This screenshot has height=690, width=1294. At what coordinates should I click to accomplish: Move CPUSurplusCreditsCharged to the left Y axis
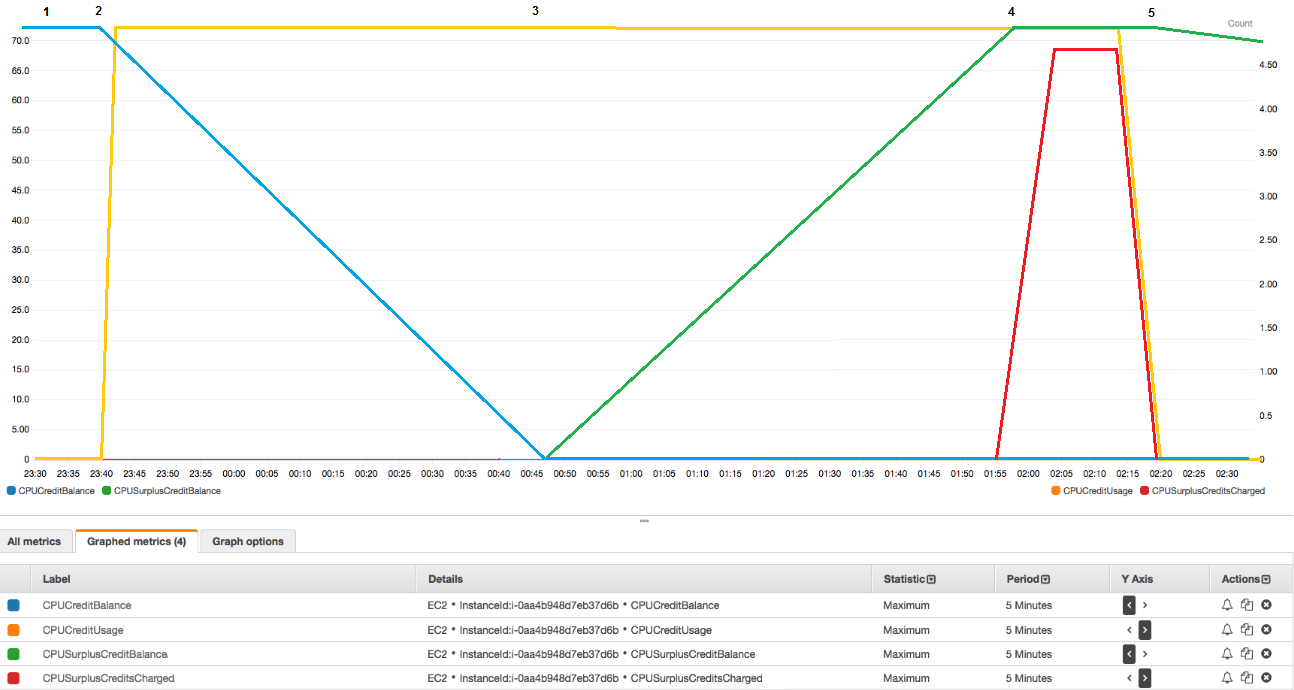(1128, 678)
